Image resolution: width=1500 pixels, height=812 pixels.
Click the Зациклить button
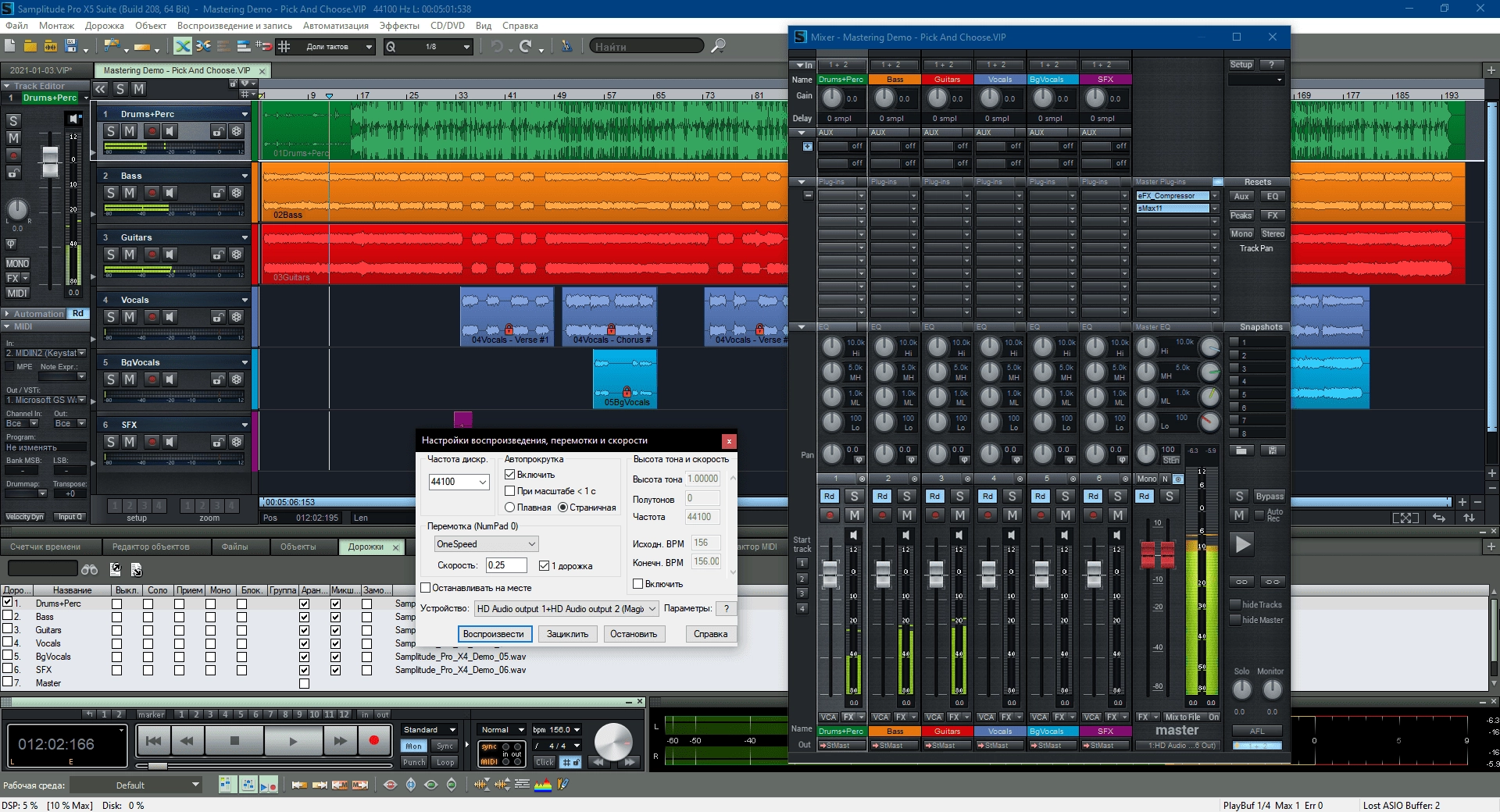coord(567,634)
